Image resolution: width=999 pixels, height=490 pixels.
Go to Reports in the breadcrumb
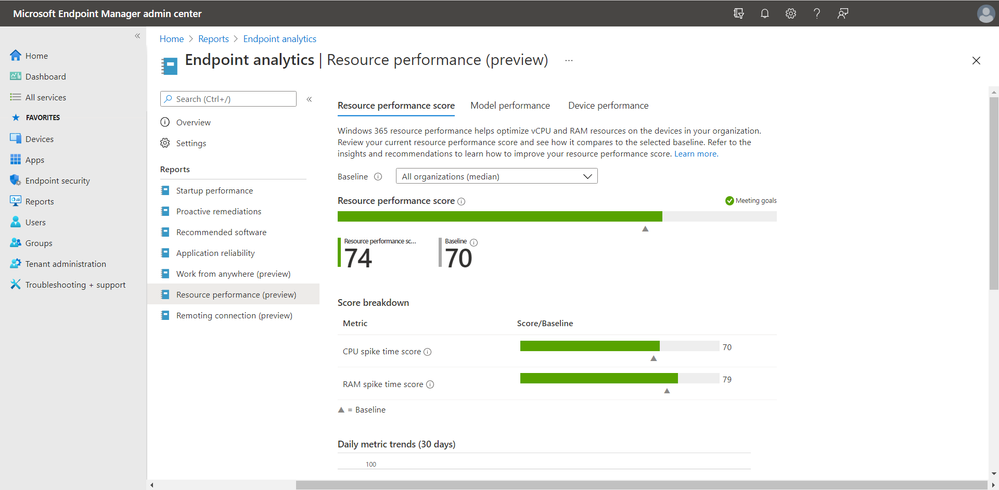213,39
